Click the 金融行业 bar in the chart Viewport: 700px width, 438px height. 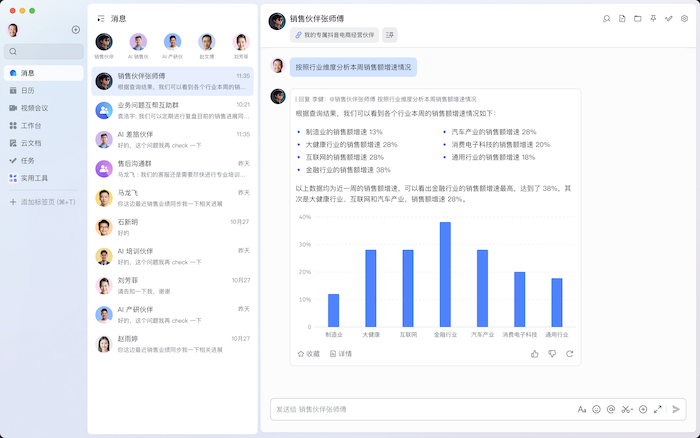445,274
